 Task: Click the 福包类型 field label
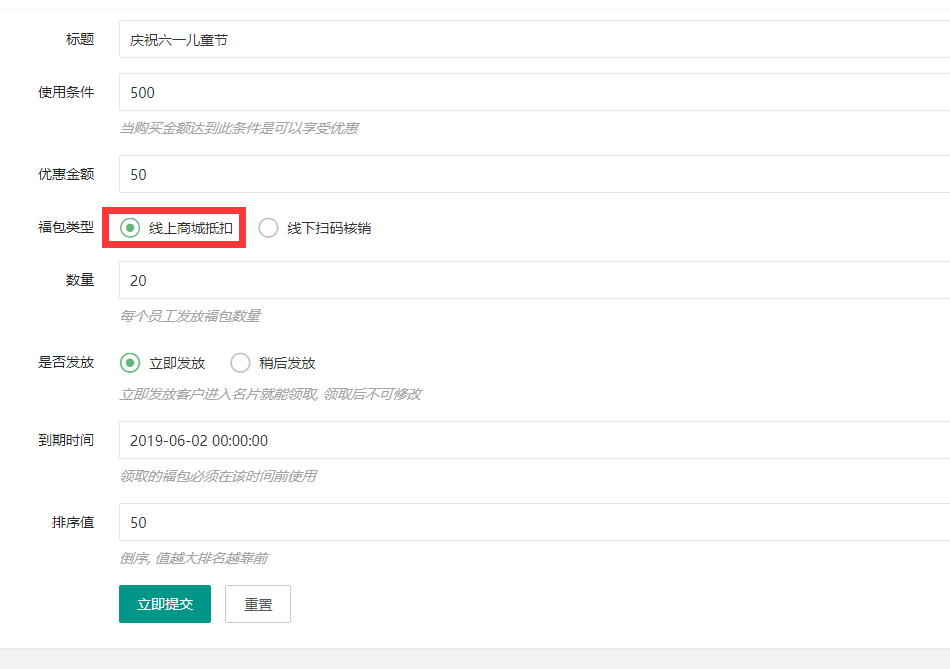pos(66,227)
